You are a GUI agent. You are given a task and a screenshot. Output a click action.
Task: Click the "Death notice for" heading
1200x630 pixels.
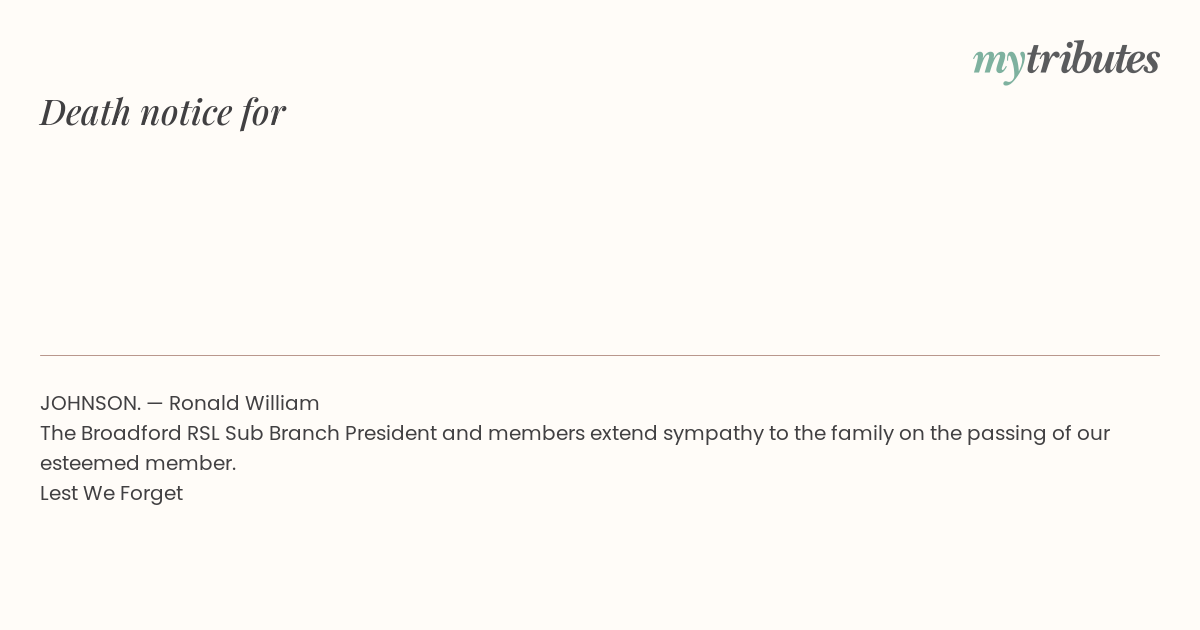[163, 111]
